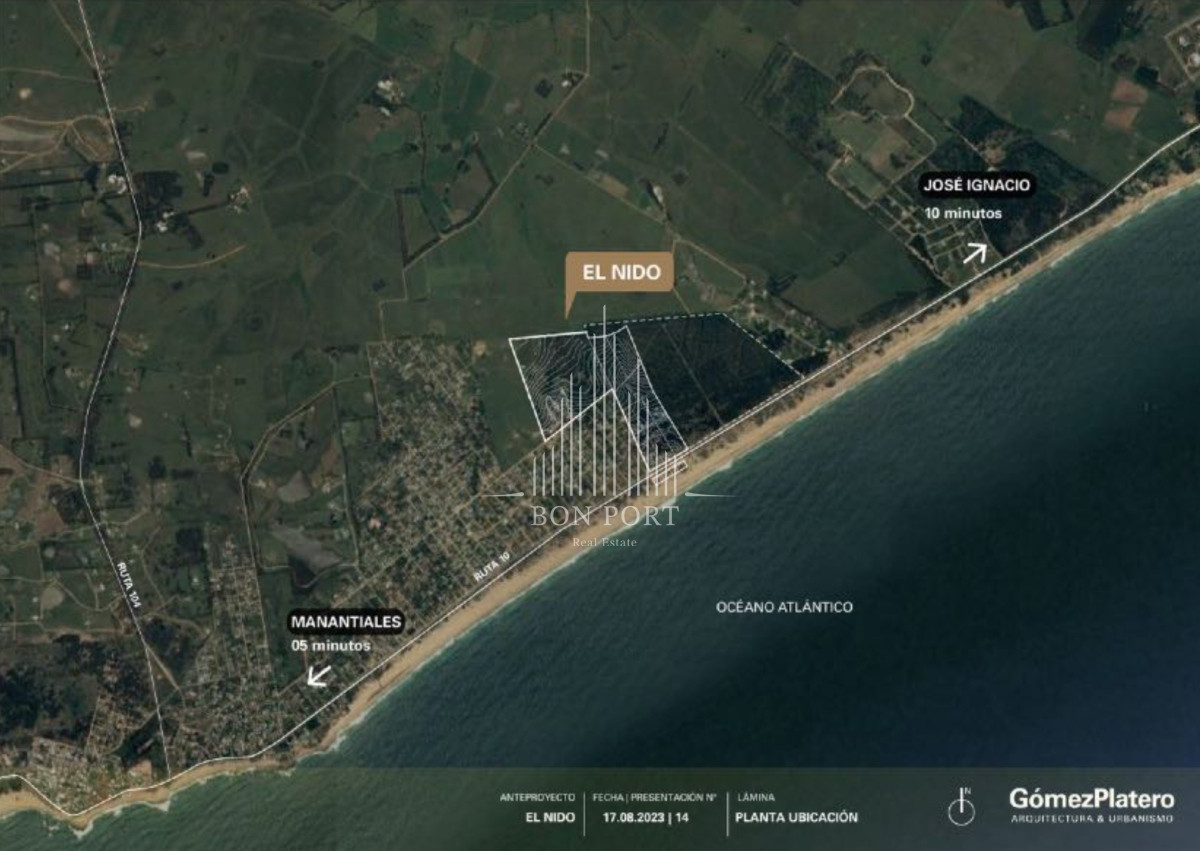The width and height of the screenshot is (1200, 851).
Task: Click the ANTEPROYECTO heading in footer
Action: (x=537, y=798)
